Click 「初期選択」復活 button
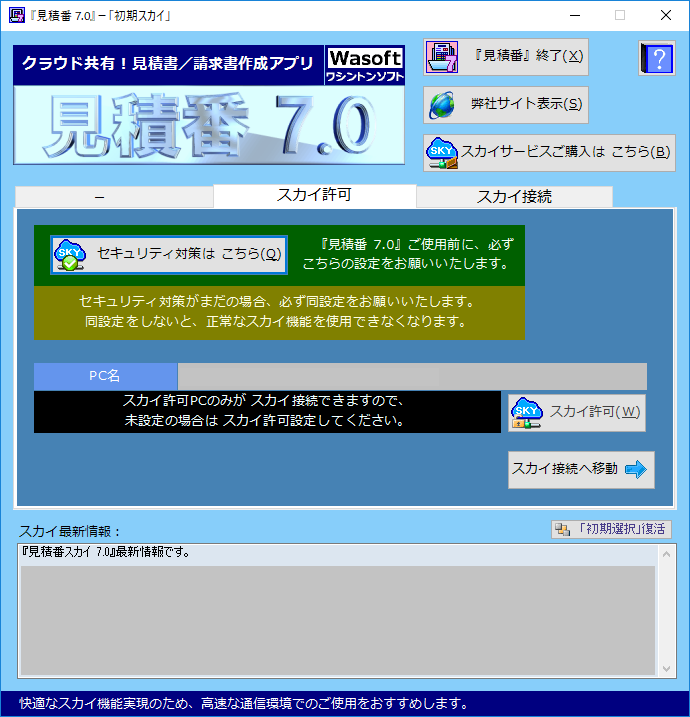 point(611,530)
